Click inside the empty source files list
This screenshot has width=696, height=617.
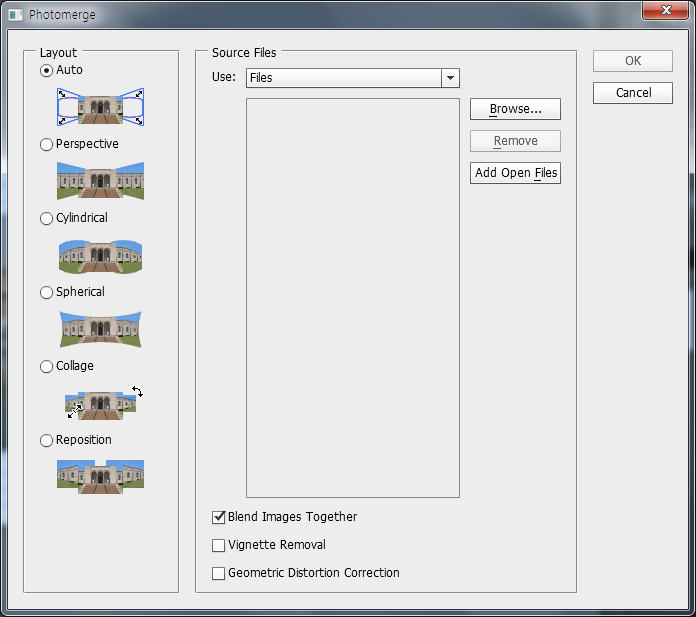pyautogui.click(x=352, y=297)
